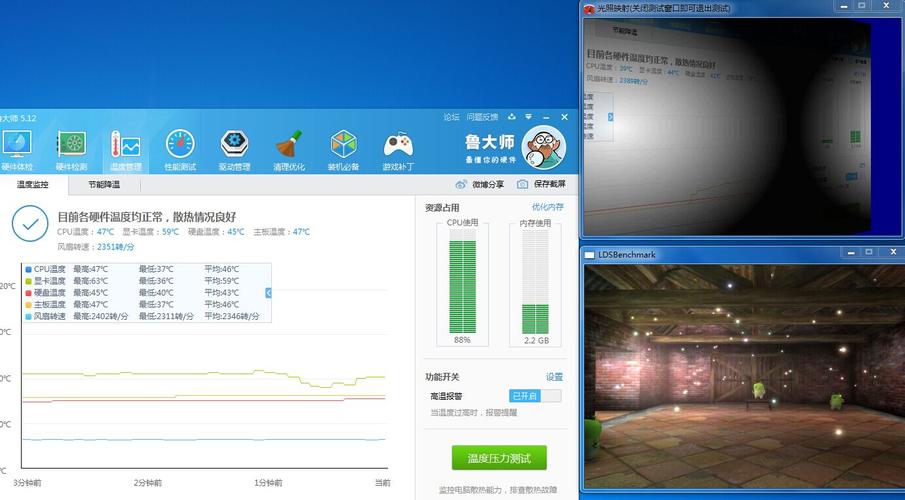Collapse the chart legend with its arrow
This screenshot has width=905, height=500.
point(268,293)
